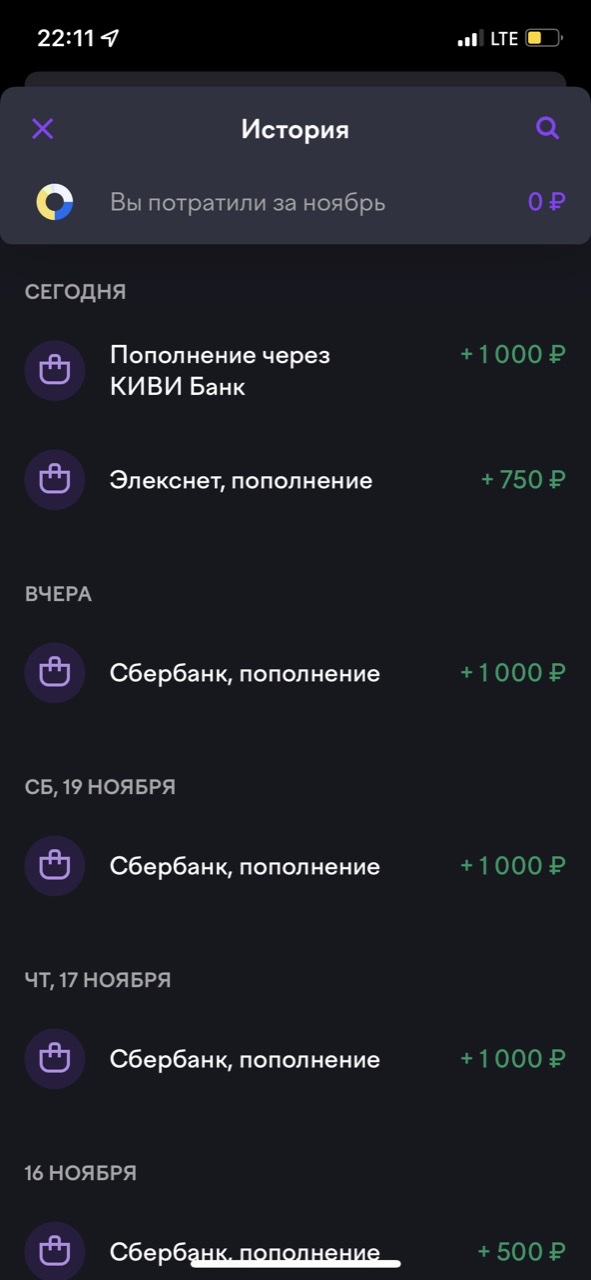Close the История screen with the X
The height and width of the screenshot is (1280, 591).
click(42, 128)
